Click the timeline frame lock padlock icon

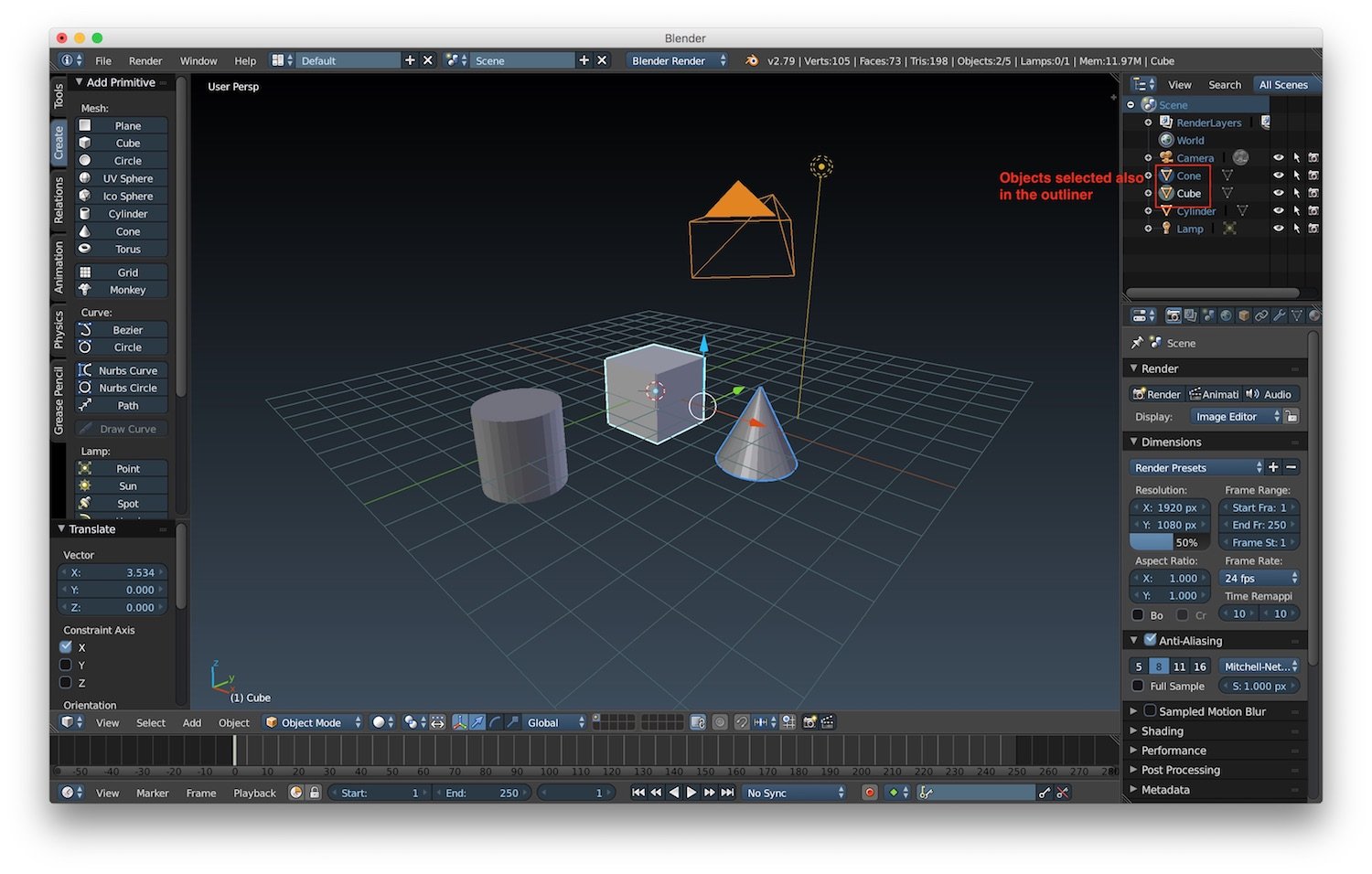[x=315, y=793]
